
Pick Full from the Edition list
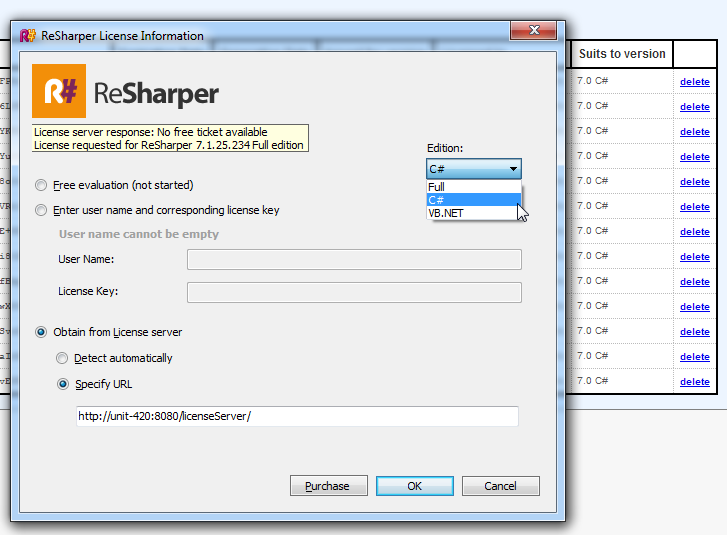tap(473, 187)
